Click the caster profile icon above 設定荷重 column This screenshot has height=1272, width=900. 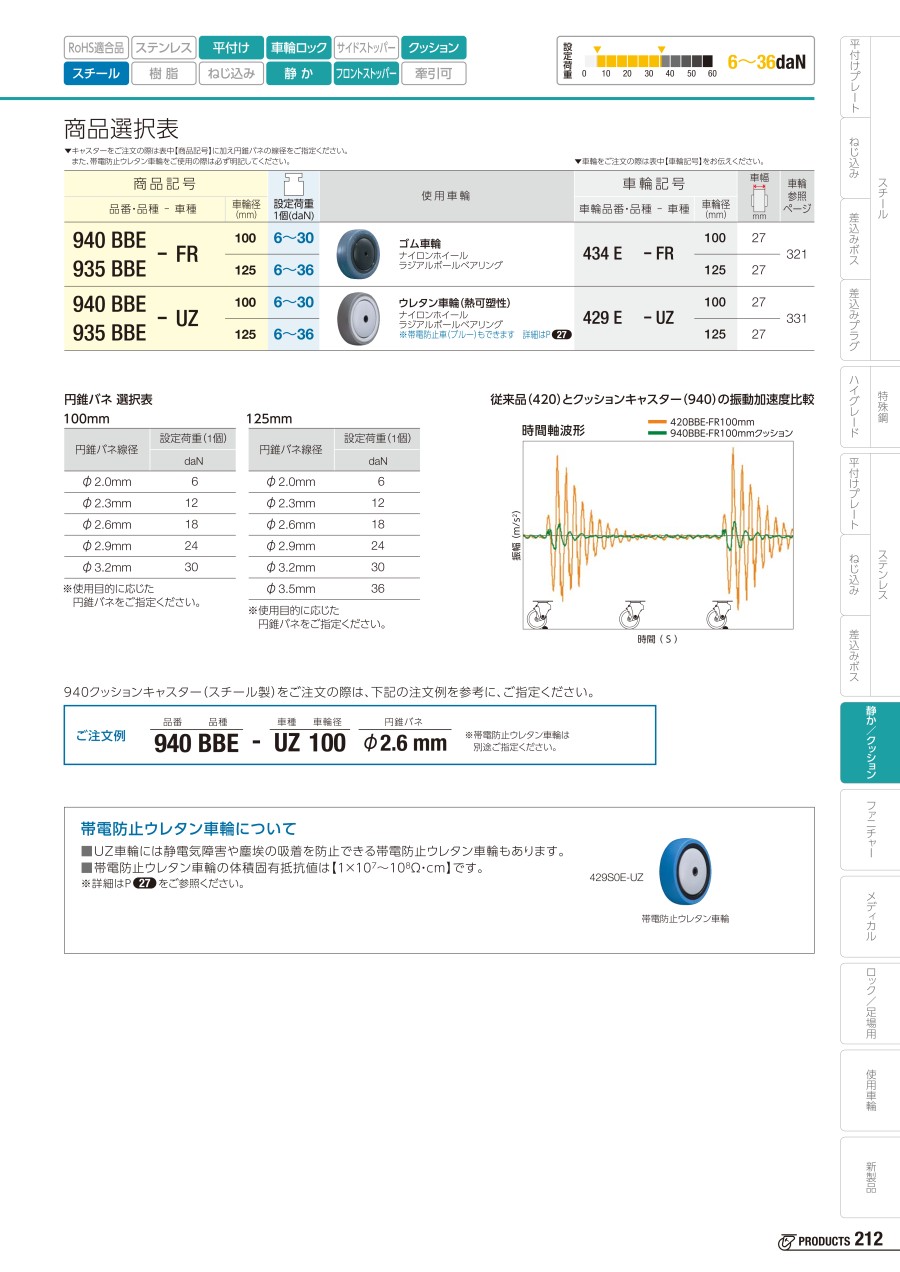click(294, 184)
